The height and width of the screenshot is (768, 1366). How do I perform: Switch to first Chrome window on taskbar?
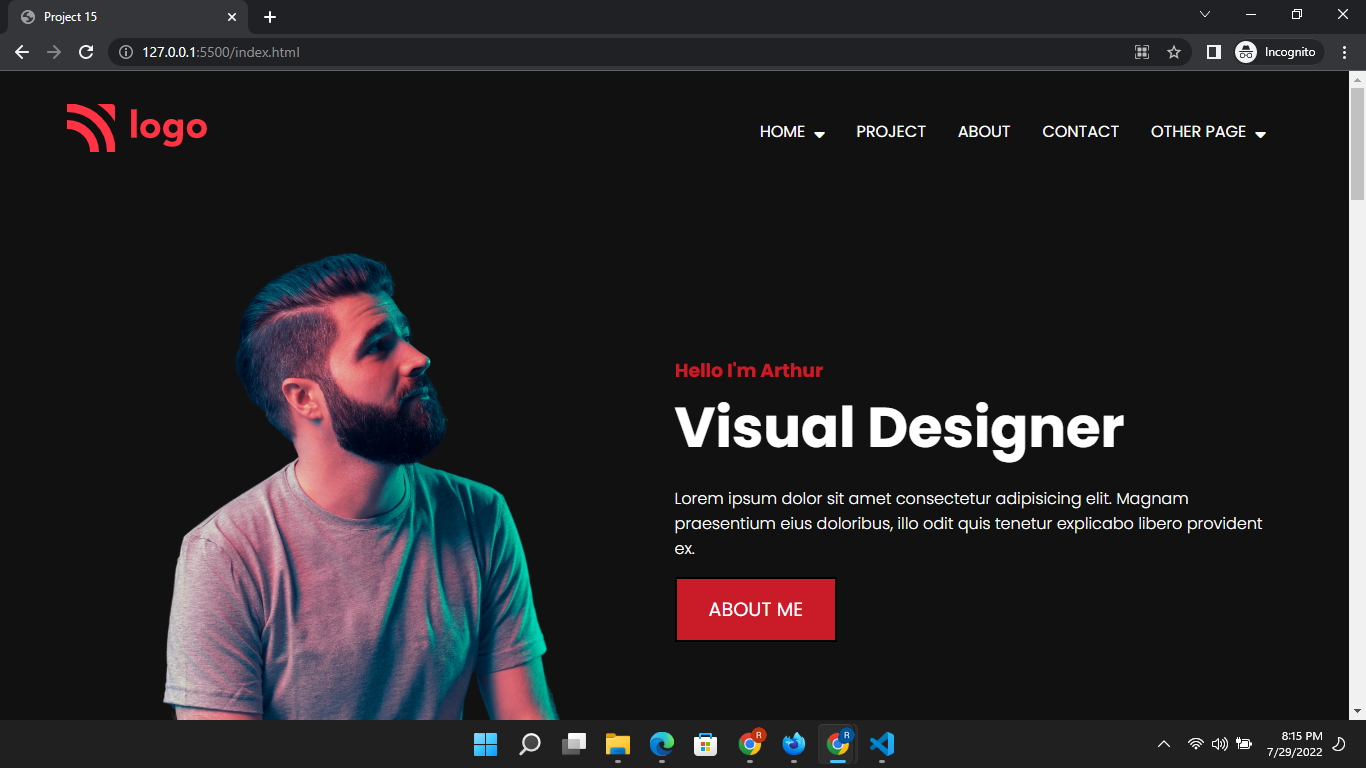[750, 744]
